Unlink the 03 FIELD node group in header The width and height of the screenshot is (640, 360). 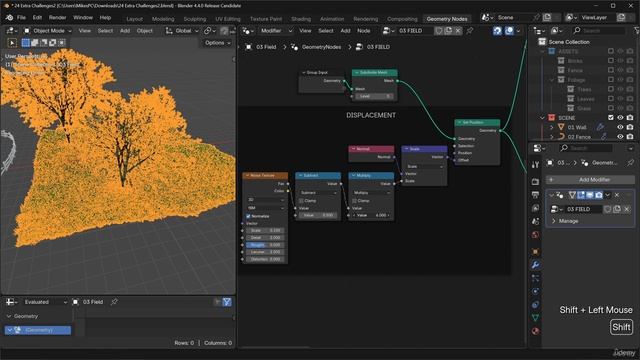[x=458, y=31]
